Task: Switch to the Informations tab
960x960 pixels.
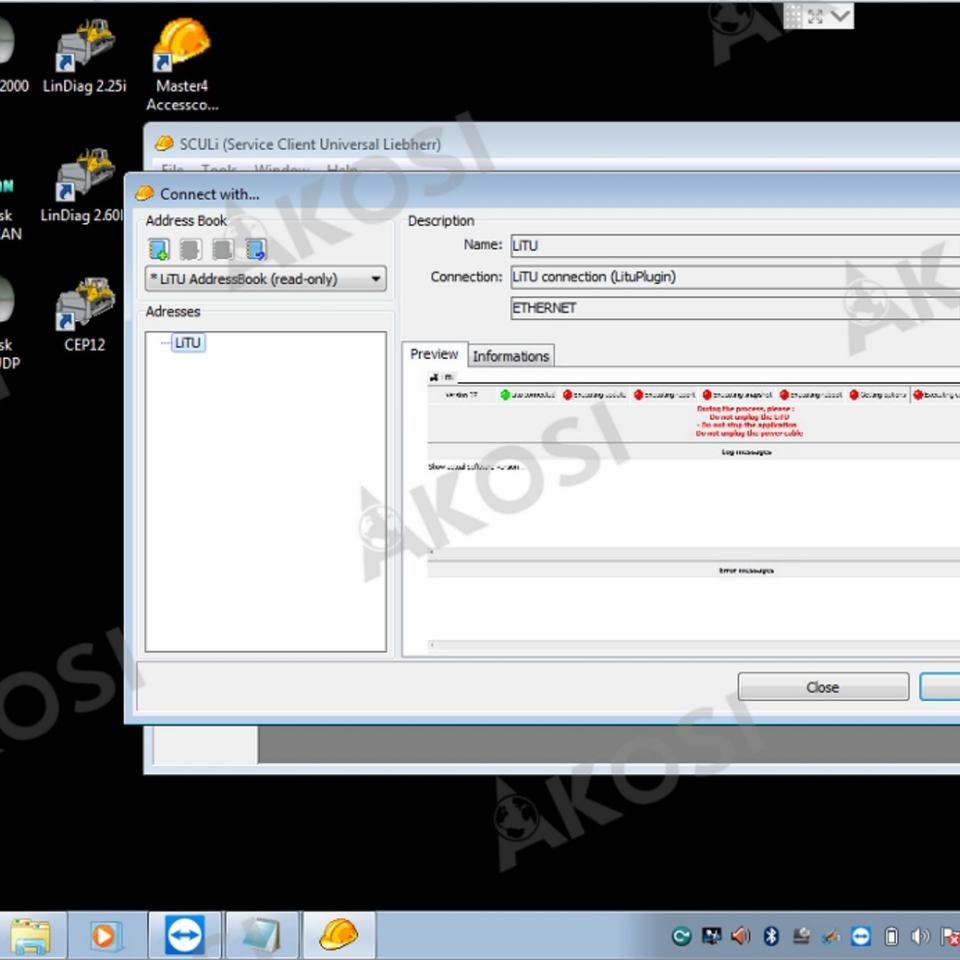Action: click(x=511, y=356)
